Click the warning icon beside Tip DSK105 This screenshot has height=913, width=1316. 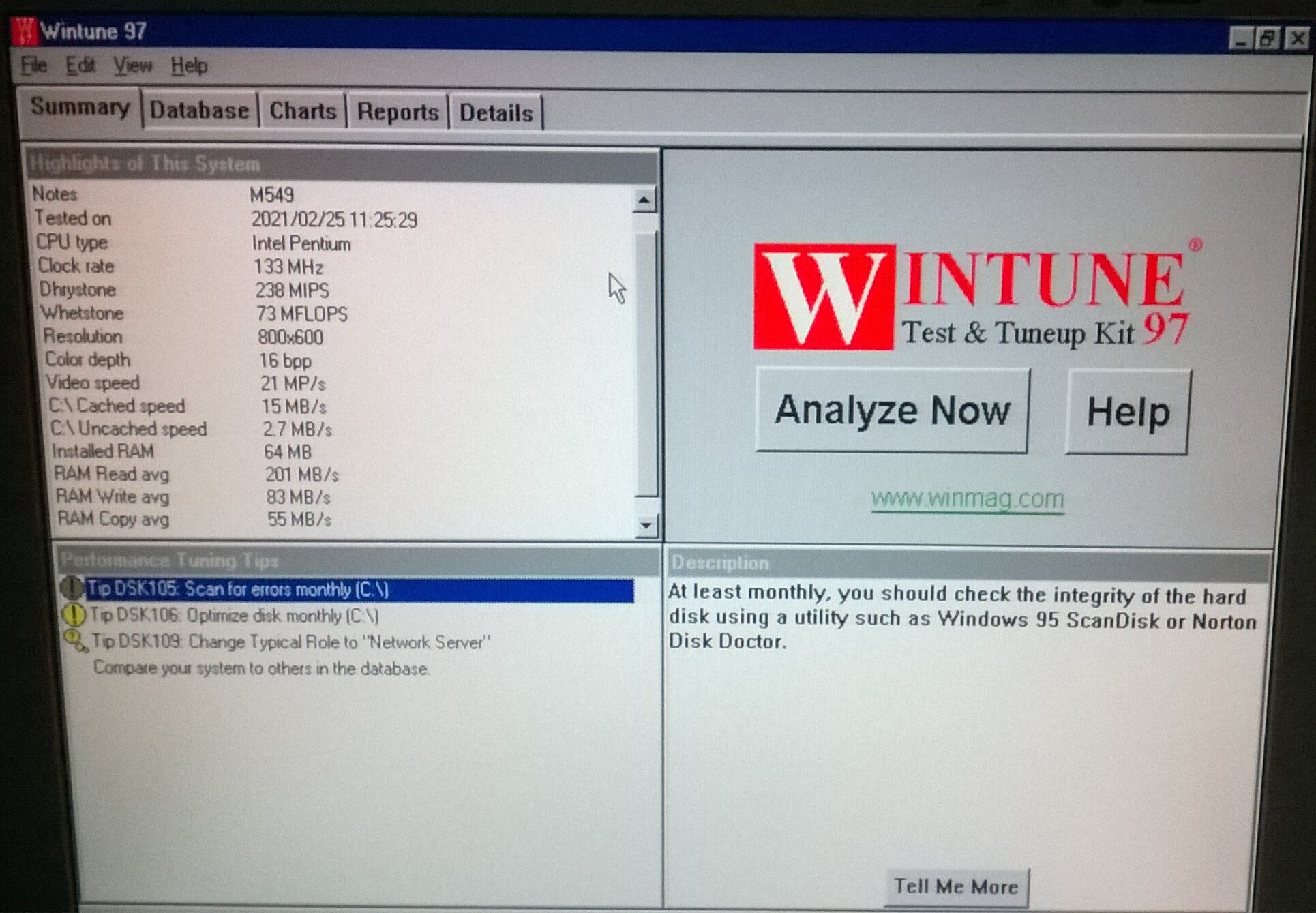(x=71, y=587)
